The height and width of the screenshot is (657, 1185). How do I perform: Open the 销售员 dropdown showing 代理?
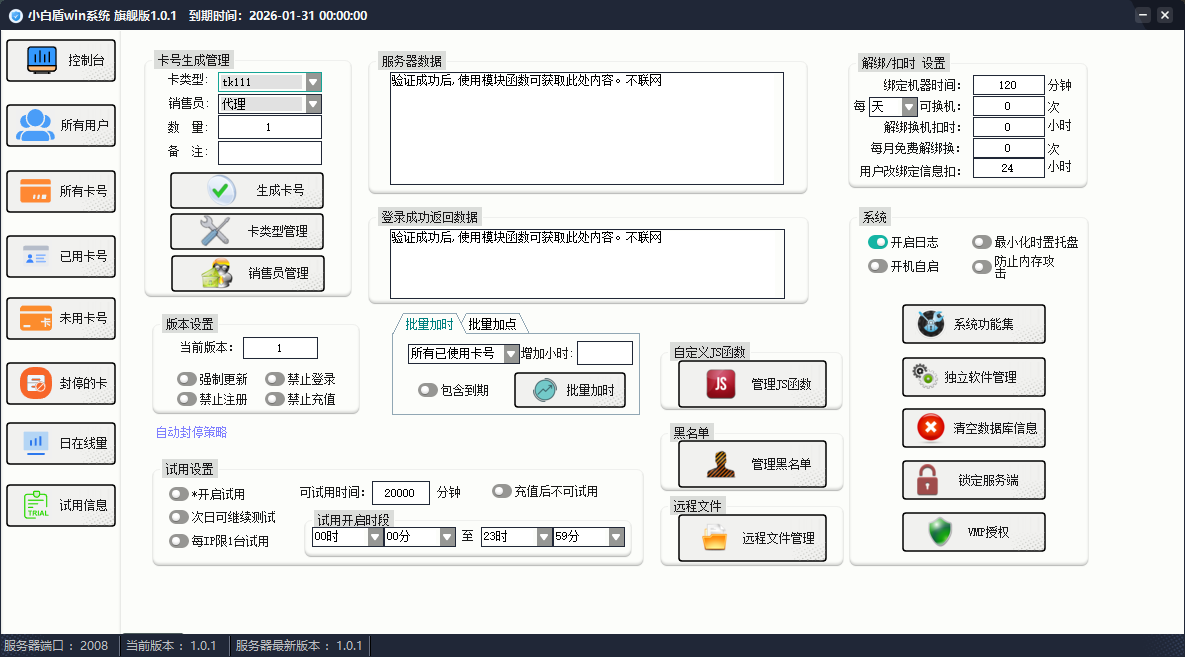[269, 105]
